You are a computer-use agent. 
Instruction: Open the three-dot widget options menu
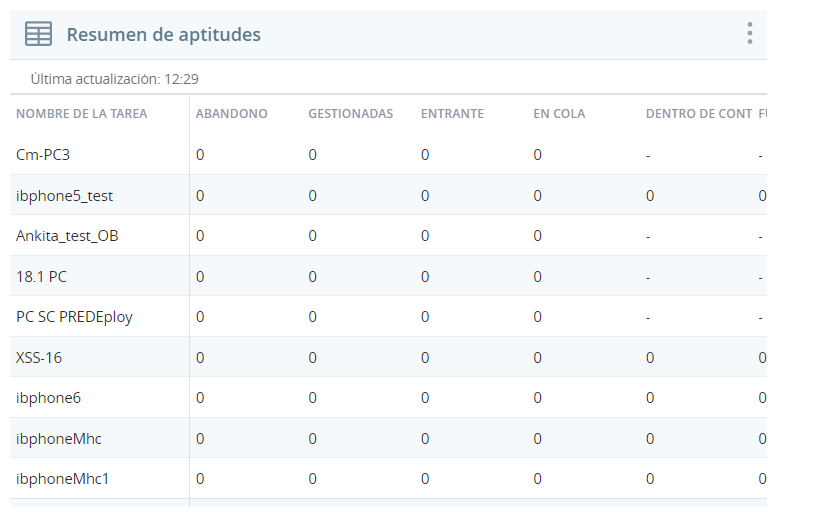750,33
